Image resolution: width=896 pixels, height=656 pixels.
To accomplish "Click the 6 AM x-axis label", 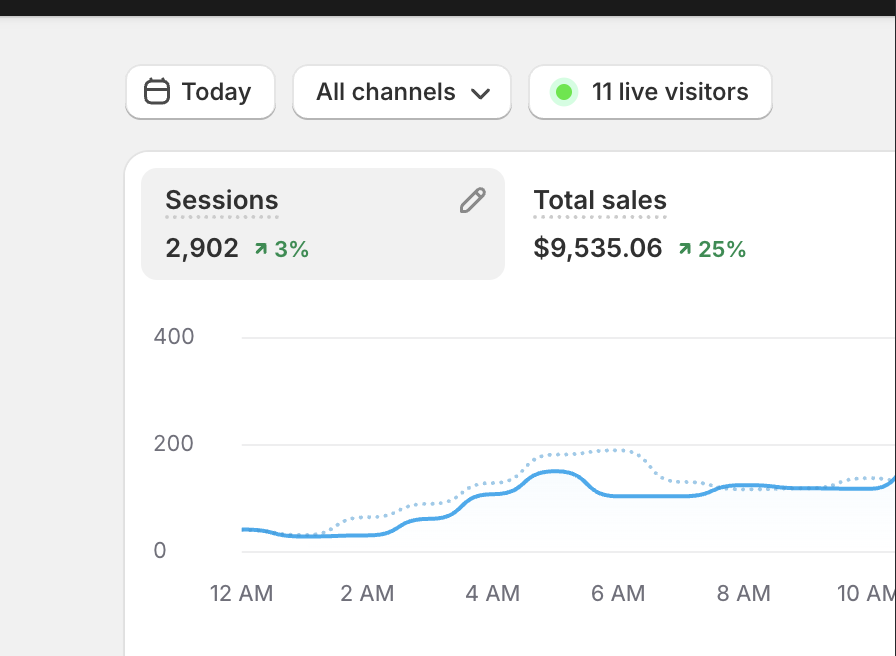I will click(618, 593).
